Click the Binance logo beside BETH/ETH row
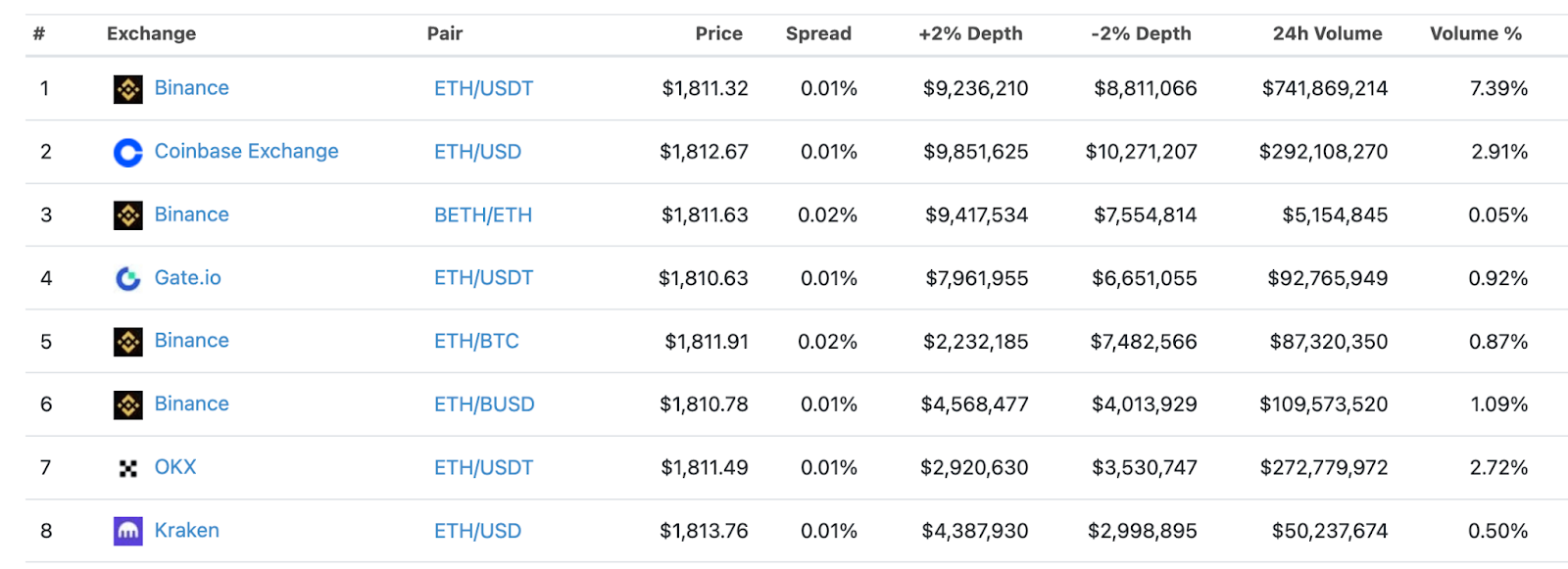1568x569 pixels. point(127,215)
